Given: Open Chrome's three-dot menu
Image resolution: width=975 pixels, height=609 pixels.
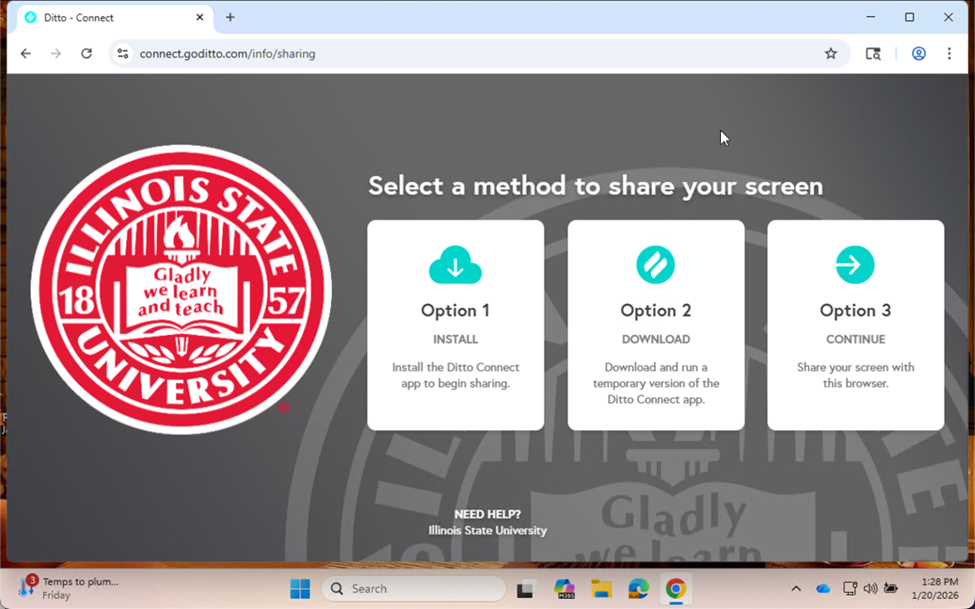Looking at the screenshot, I should [949, 53].
